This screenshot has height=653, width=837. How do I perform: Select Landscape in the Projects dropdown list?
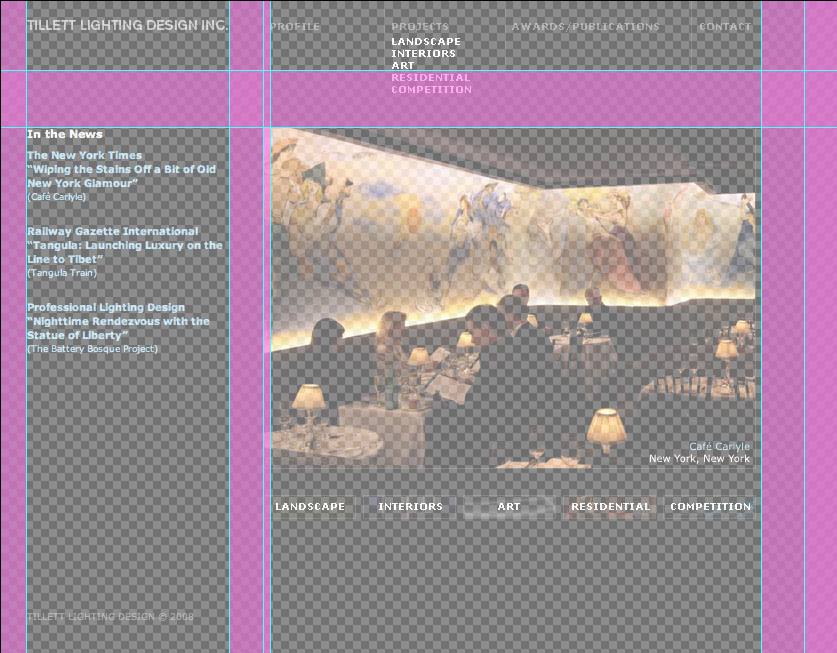426,41
